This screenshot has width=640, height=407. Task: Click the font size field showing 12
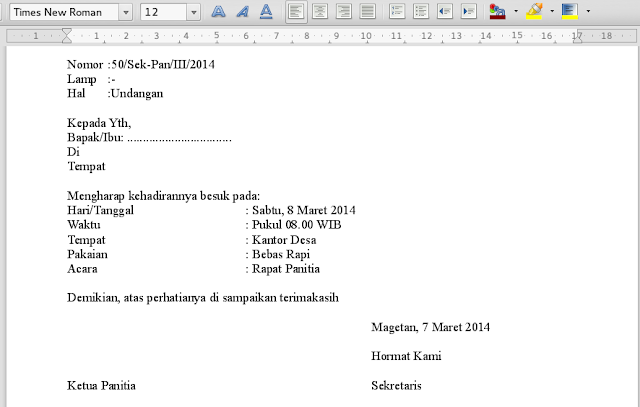164,12
